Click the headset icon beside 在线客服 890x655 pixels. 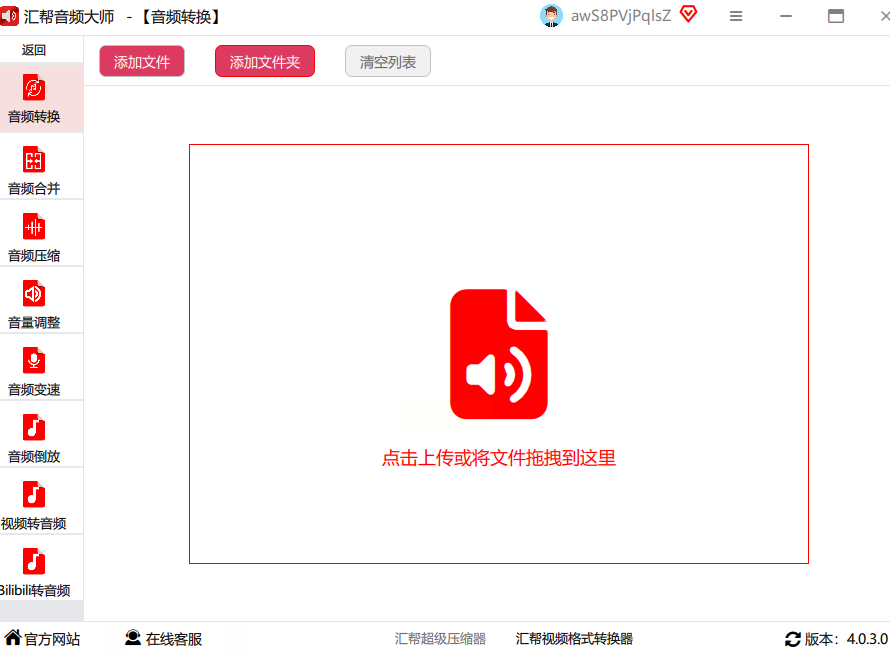133,638
